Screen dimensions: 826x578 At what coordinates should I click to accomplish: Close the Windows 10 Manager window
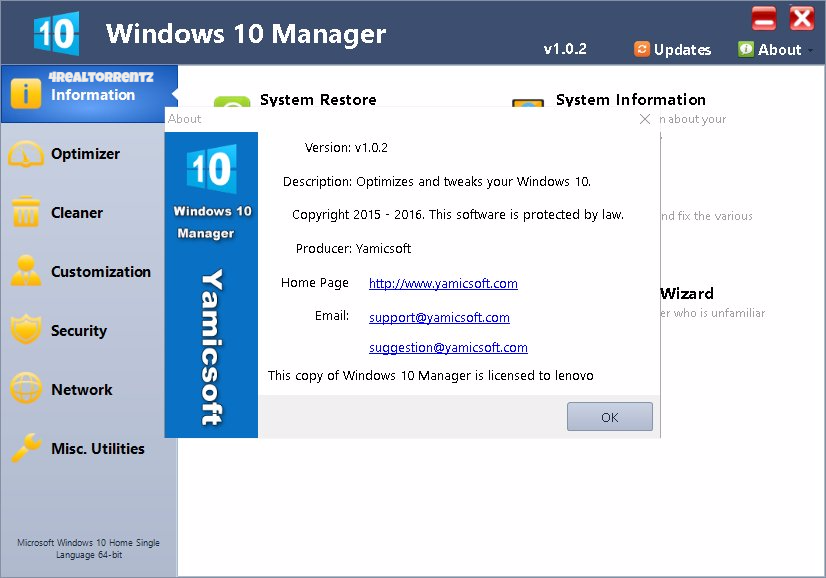801,18
